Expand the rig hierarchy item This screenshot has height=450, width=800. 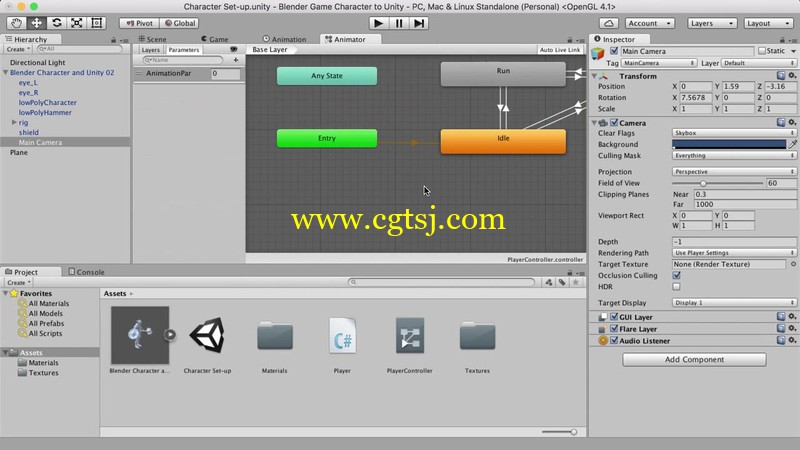pos(14,122)
